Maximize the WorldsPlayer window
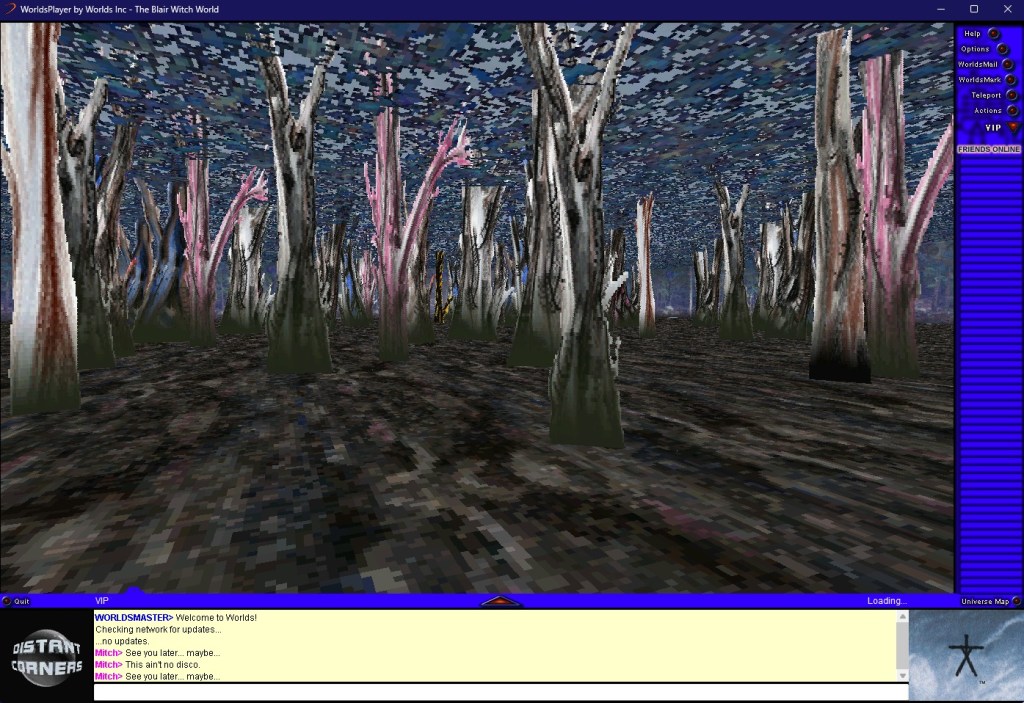The height and width of the screenshot is (703, 1024). click(974, 9)
